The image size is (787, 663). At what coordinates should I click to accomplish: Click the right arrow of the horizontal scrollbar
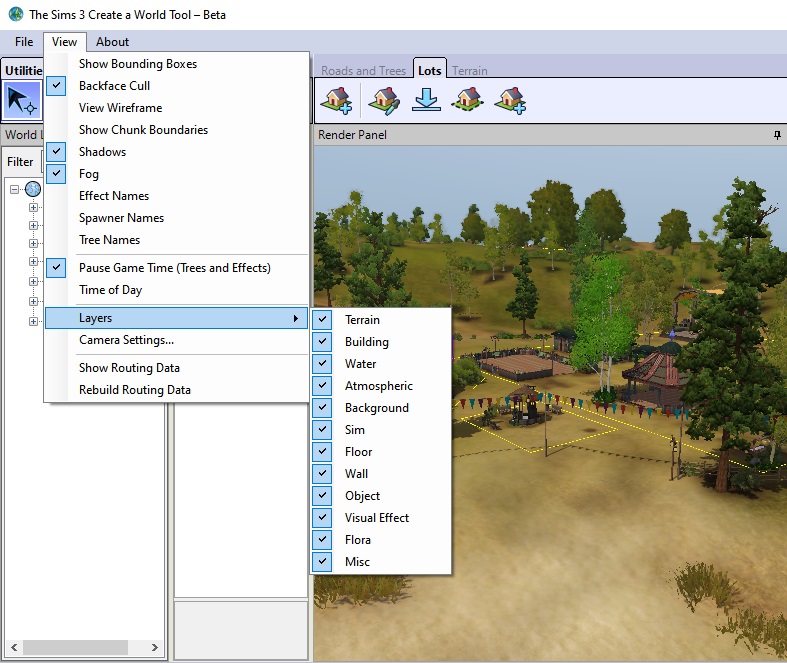[157, 648]
